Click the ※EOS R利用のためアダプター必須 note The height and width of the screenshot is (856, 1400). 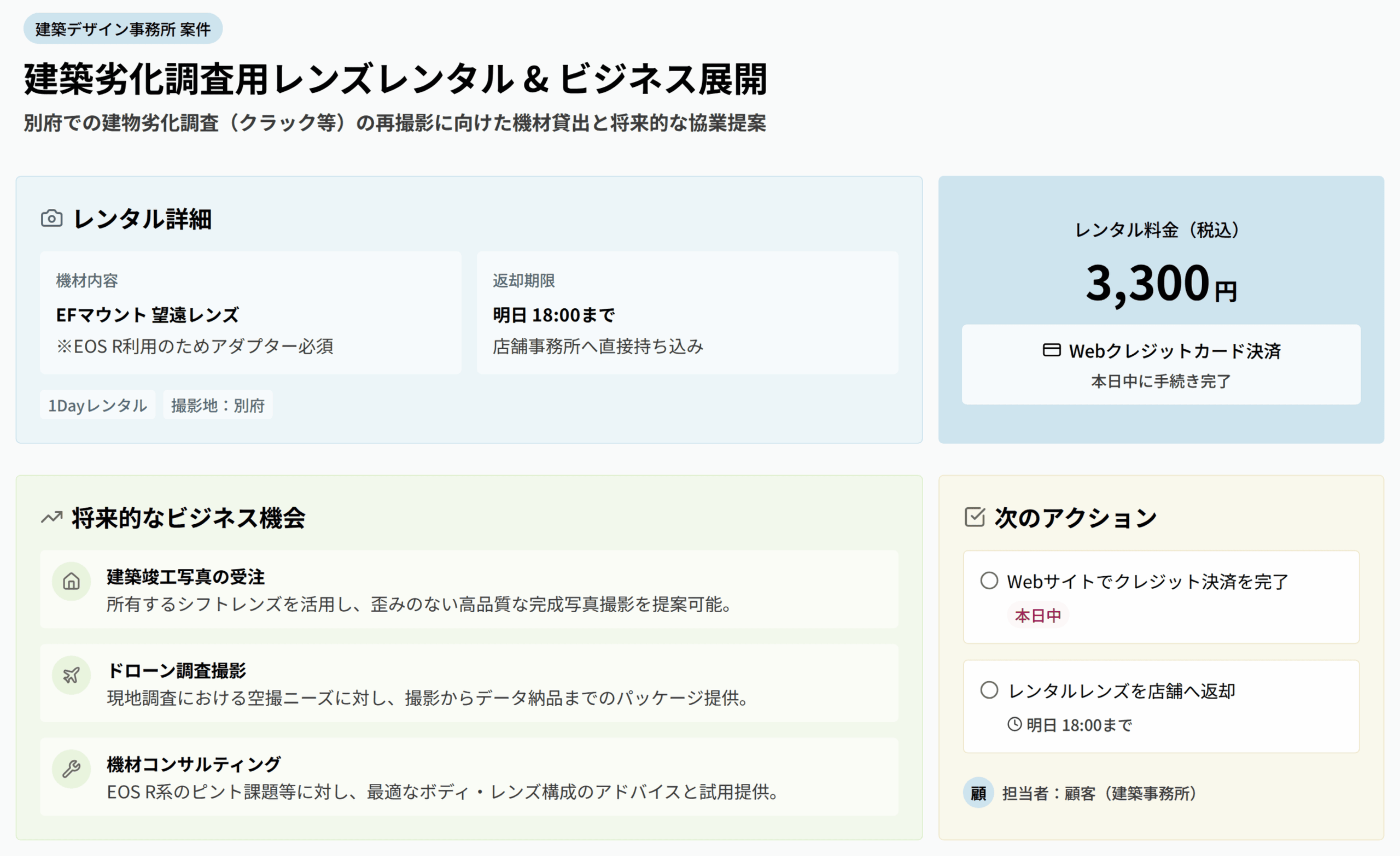coord(195,346)
